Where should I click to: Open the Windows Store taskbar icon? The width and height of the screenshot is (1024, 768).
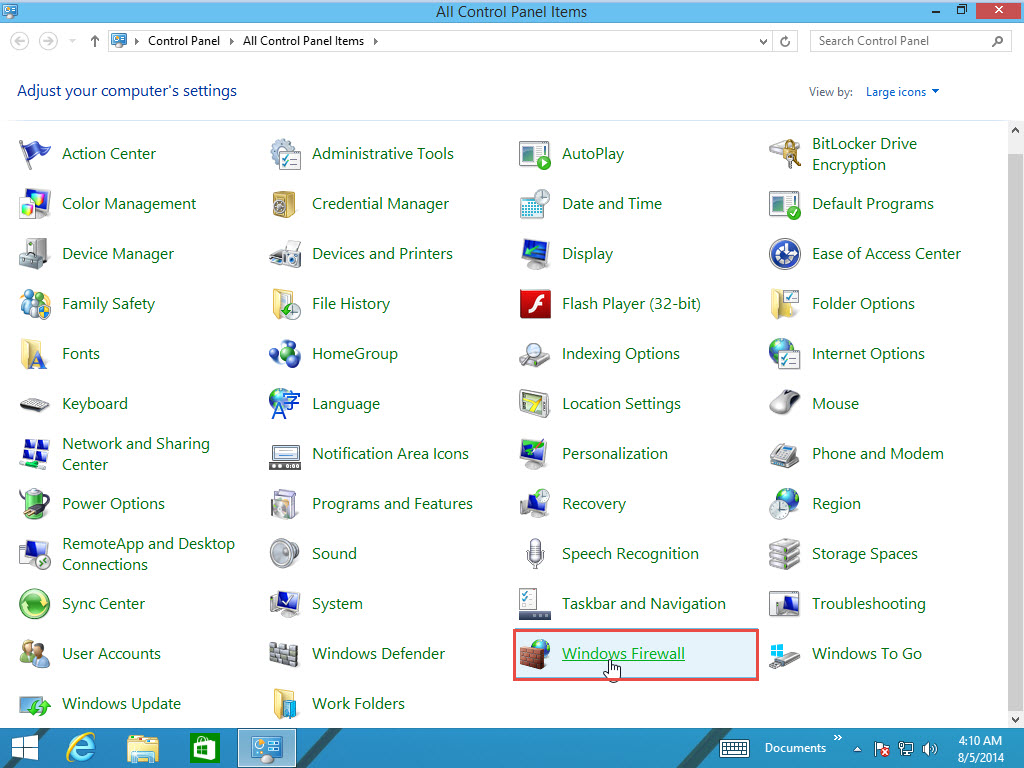point(204,748)
